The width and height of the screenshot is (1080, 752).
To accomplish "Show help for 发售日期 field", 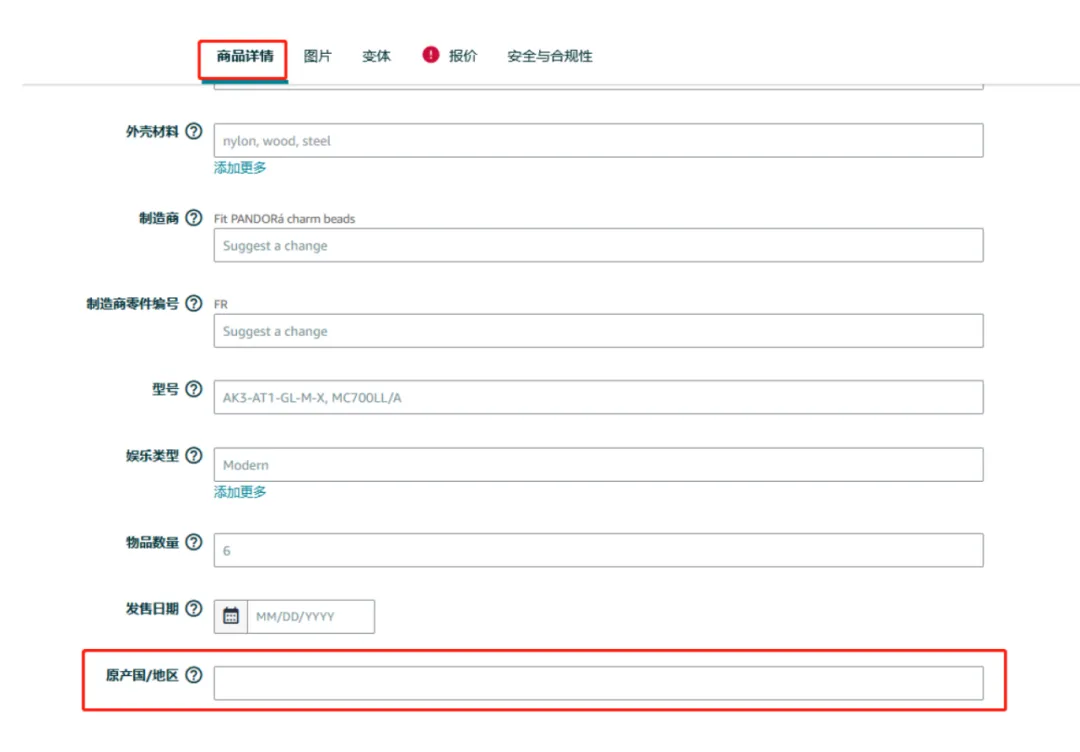I will pyautogui.click(x=194, y=608).
